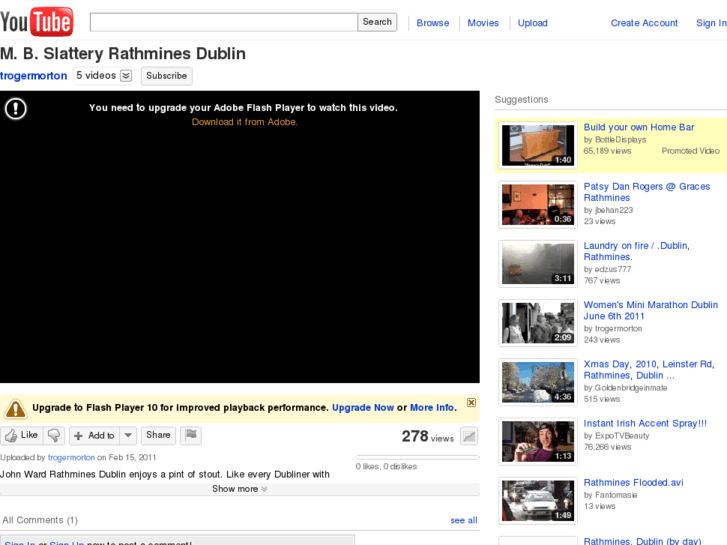Click the Suggestions heading
727x545 pixels.
521,99
